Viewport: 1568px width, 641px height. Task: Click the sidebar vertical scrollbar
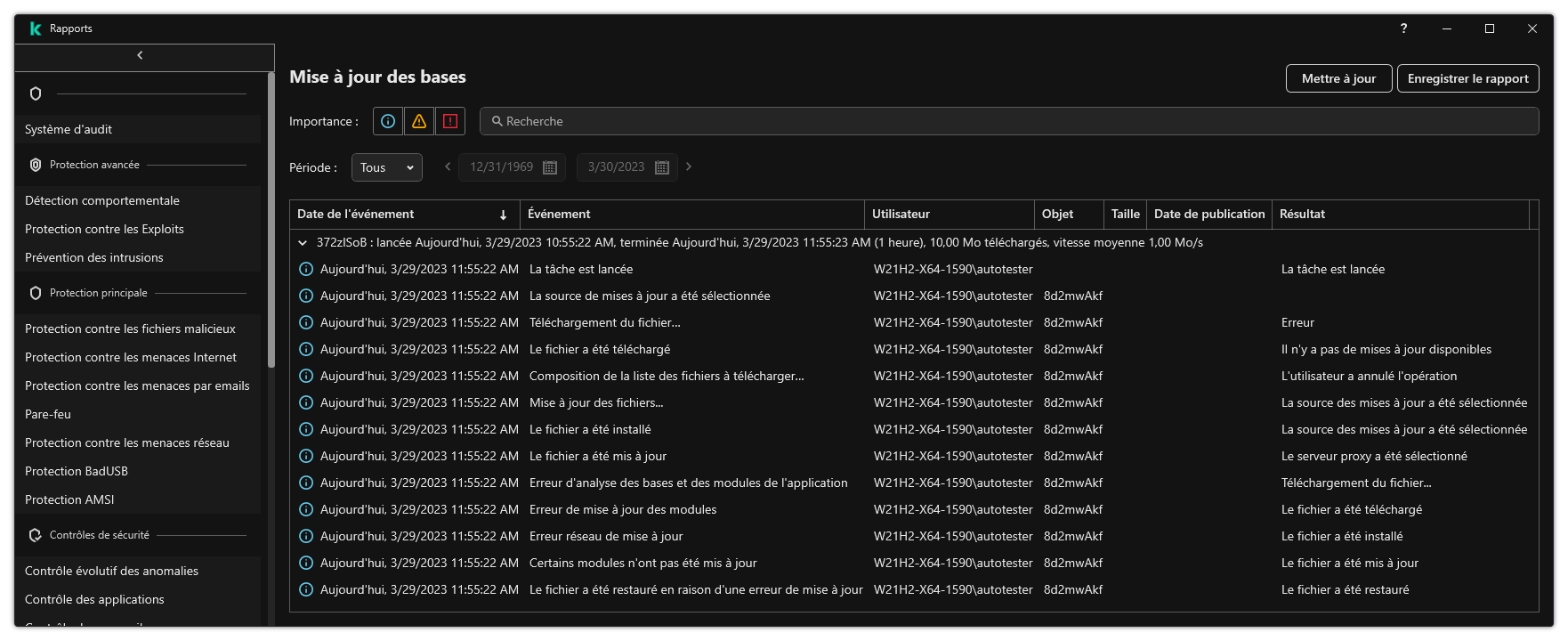tap(271, 223)
